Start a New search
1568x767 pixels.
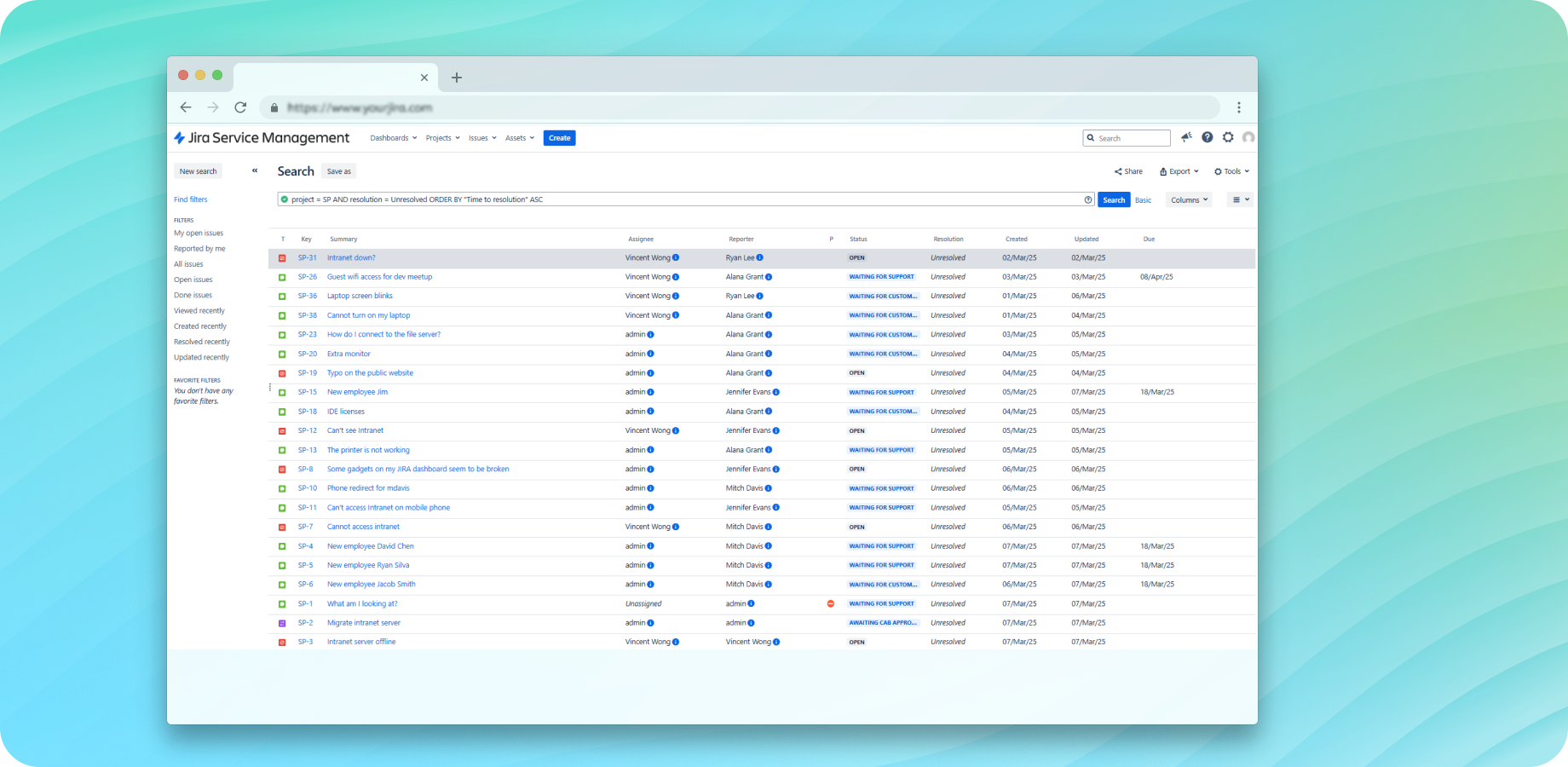(x=198, y=171)
